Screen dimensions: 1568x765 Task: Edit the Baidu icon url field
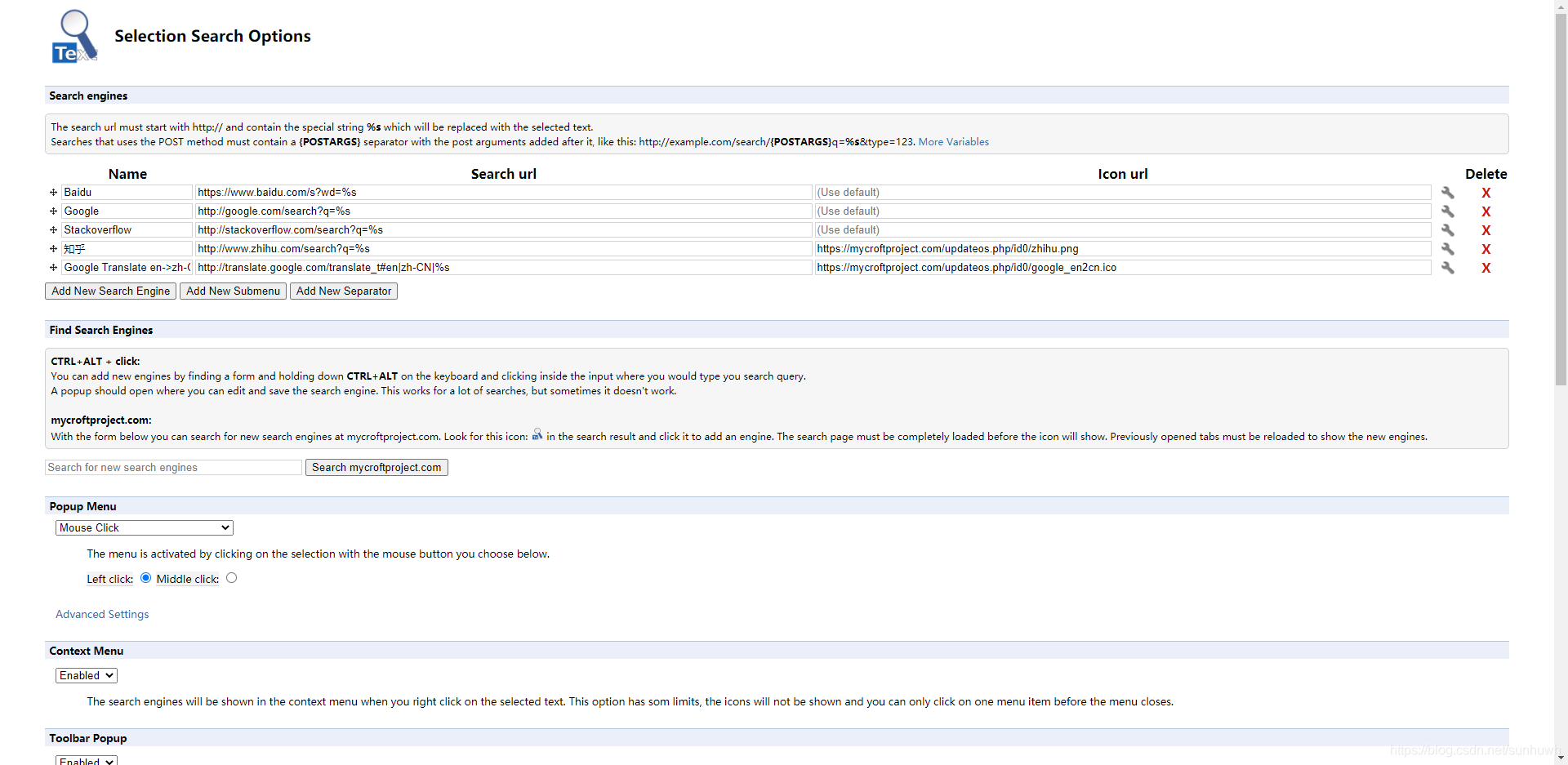1123,193
